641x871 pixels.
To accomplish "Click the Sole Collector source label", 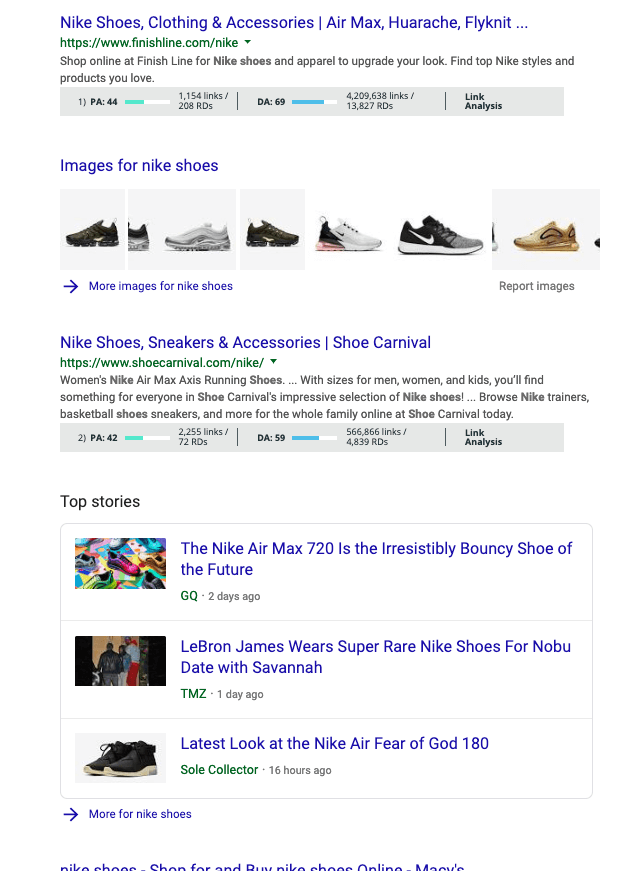I will [x=219, y=770].
